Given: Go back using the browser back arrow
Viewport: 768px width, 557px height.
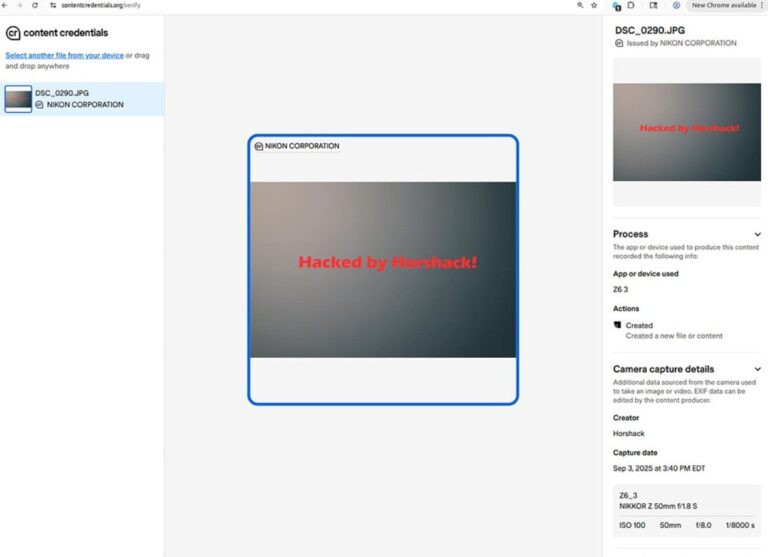Looking at the screenshot, I should click(x=4, y=5).
